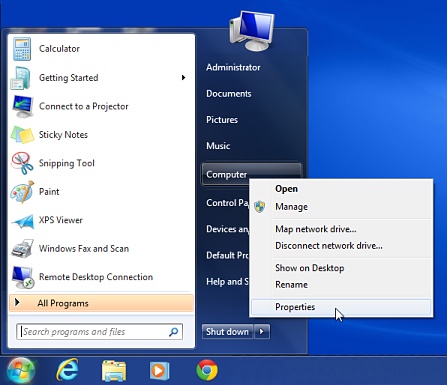This screenshot has height=385, width=447.
Task: Open the Sticky Notes icon
Action: 22,135
